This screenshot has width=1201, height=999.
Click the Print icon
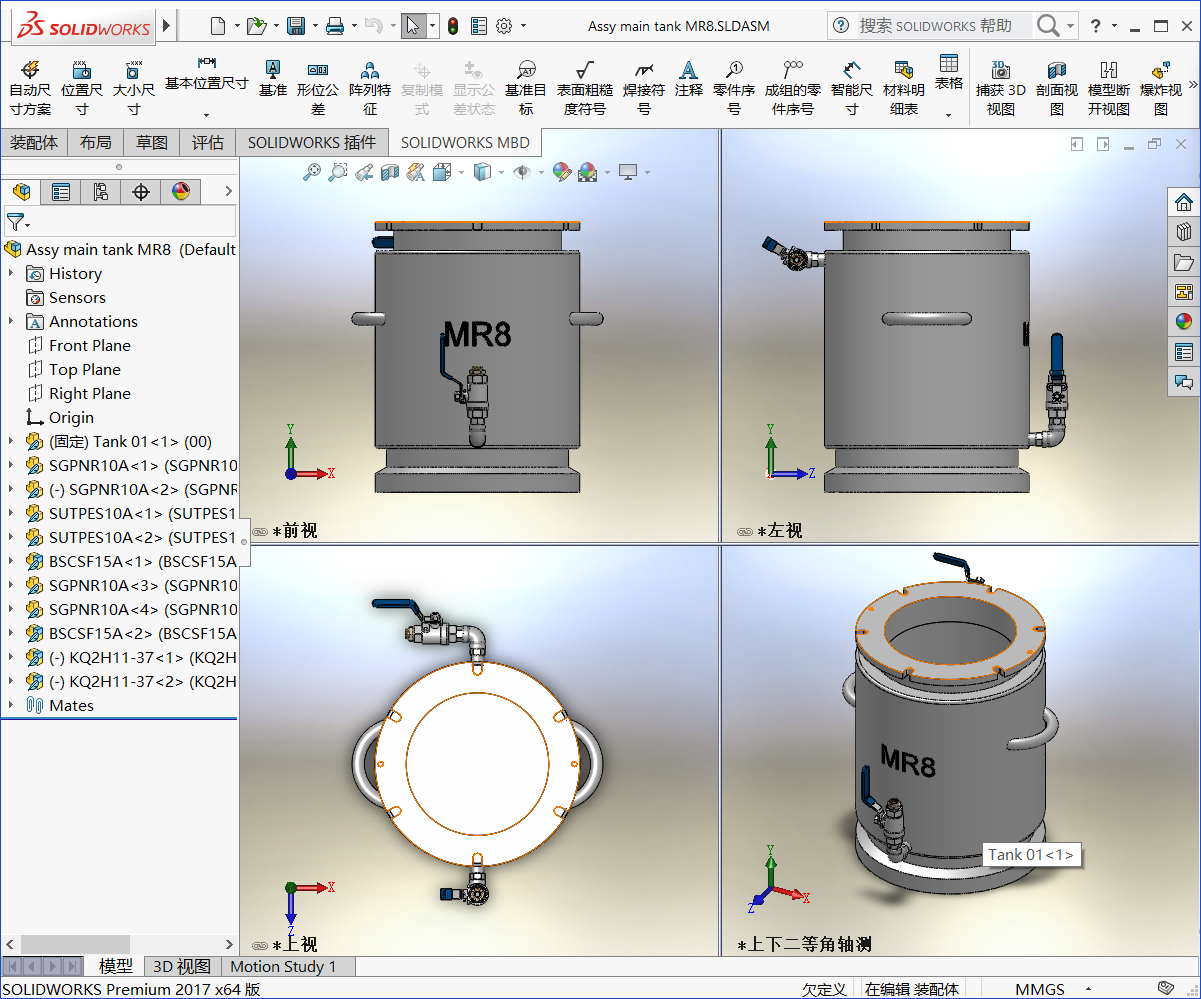coord(336,25)
